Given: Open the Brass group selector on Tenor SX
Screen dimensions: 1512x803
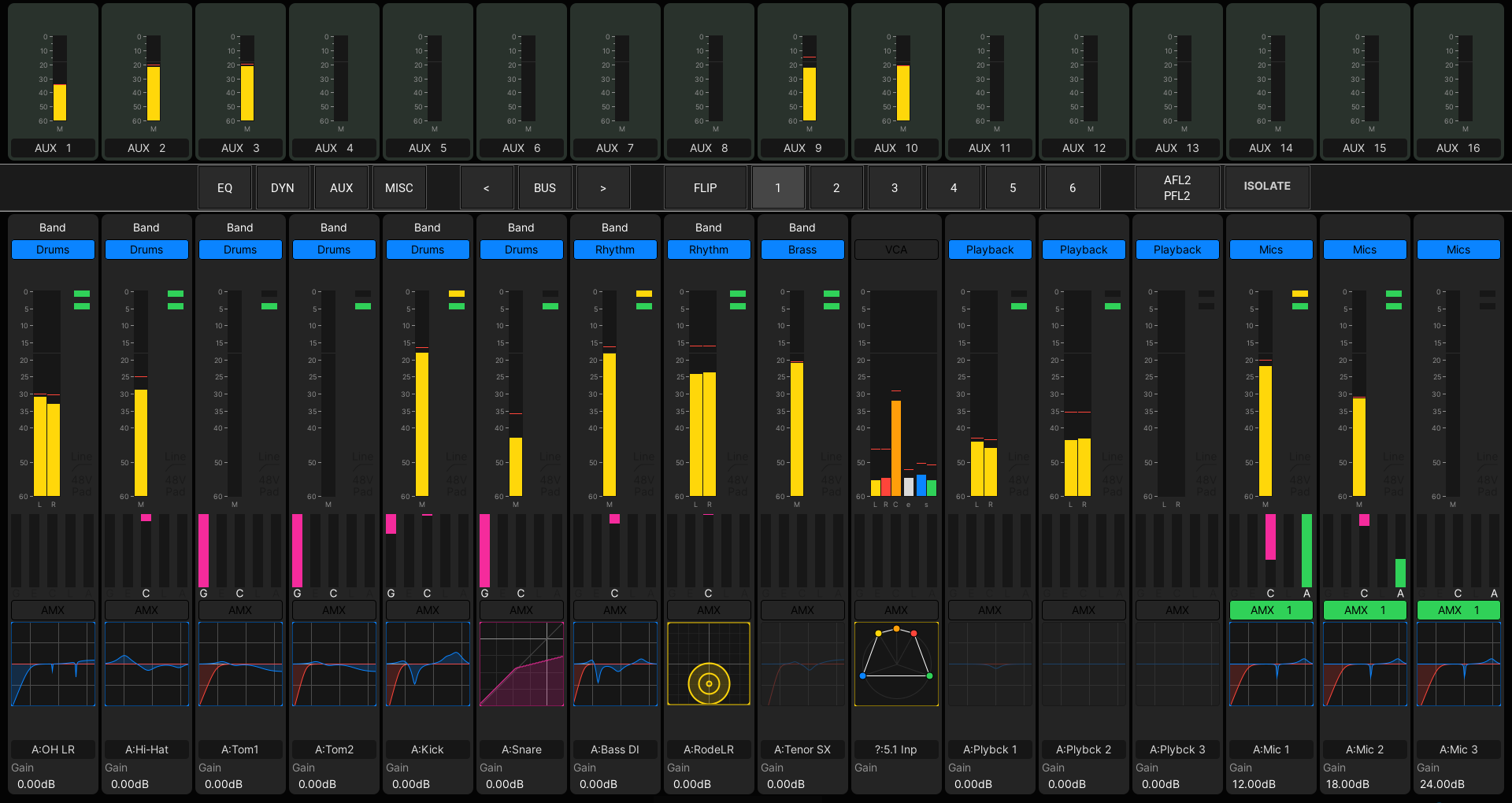Looking at the screenshot, I should pos(802,250).
